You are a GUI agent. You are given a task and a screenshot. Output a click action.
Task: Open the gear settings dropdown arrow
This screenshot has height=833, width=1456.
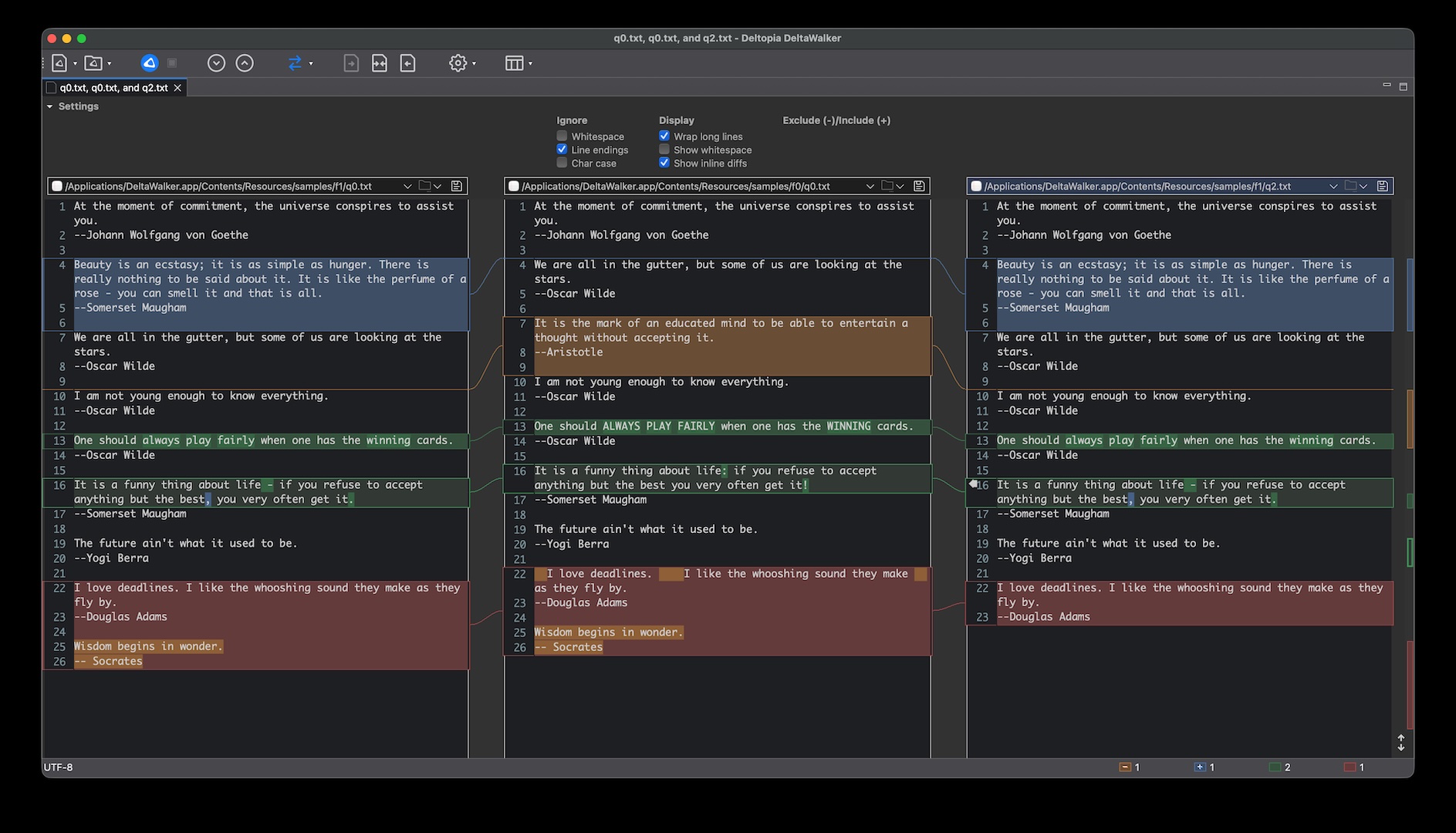[474, 64]
